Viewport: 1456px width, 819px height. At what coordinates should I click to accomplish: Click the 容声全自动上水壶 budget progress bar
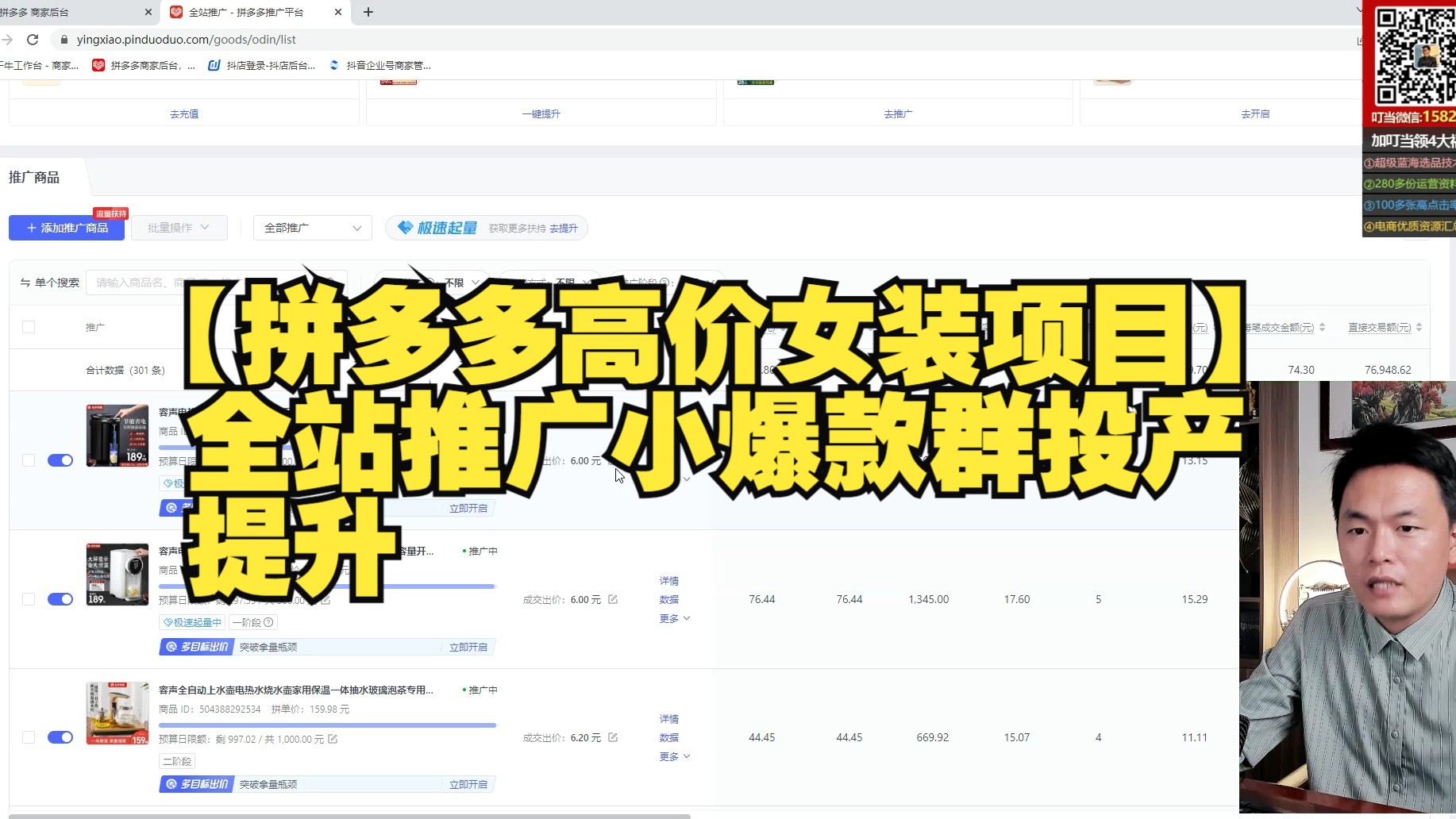(327, 725)
